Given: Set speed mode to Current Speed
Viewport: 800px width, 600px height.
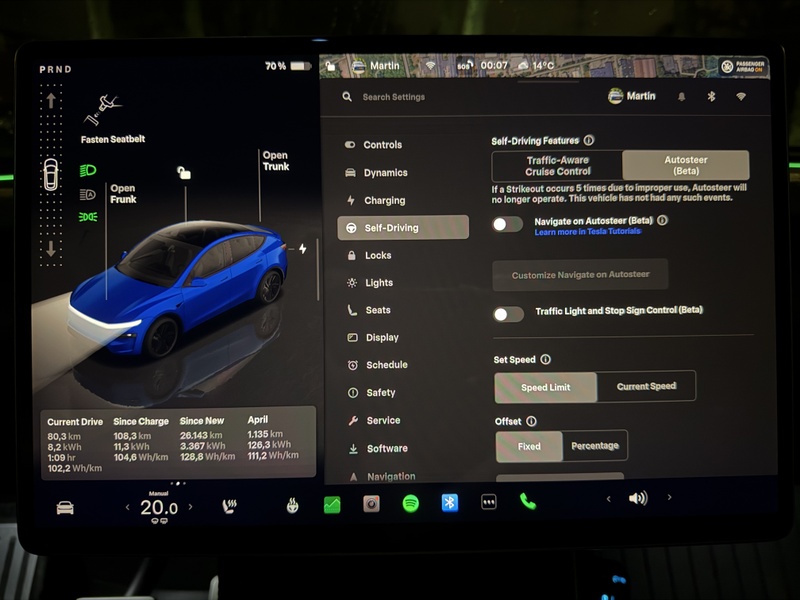Looking at the screenshot, I should click(646, 386).
